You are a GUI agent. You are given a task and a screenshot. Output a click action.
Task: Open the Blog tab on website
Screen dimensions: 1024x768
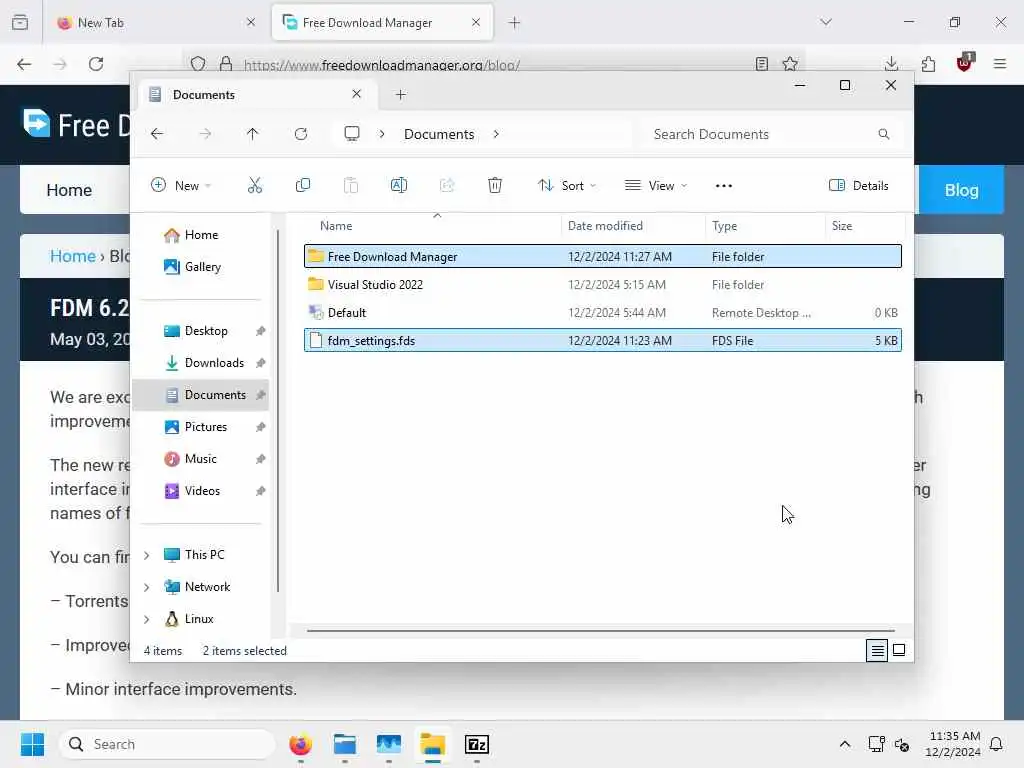click(961, 190)
